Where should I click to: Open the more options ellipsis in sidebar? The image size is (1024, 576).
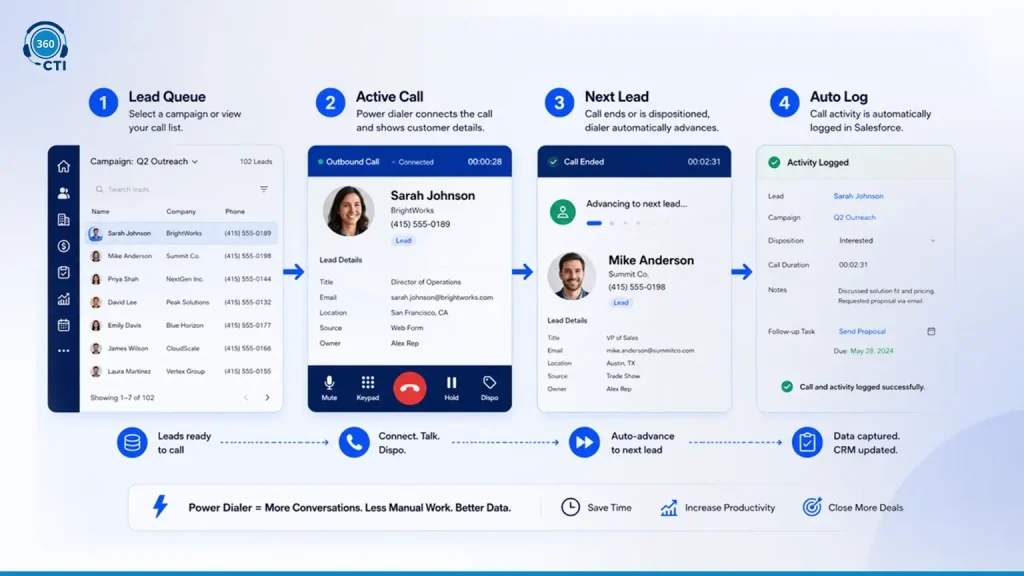pos(63,351)
